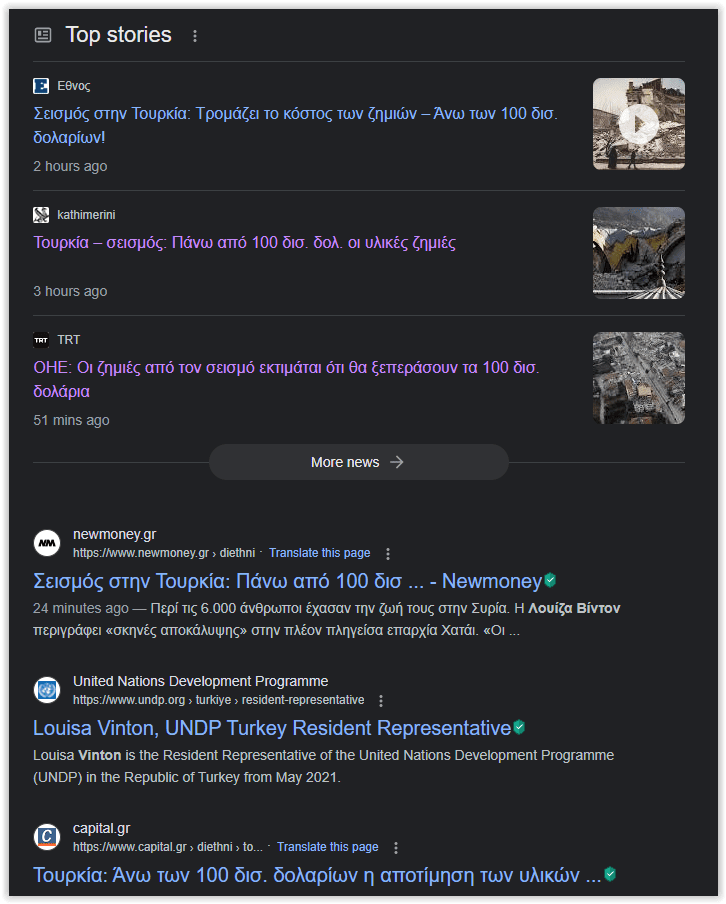Open three-dot menu for newmoney.gr result
Viewport: 726px width, 904px height.
pyautogui.click(x=388, y=554)
